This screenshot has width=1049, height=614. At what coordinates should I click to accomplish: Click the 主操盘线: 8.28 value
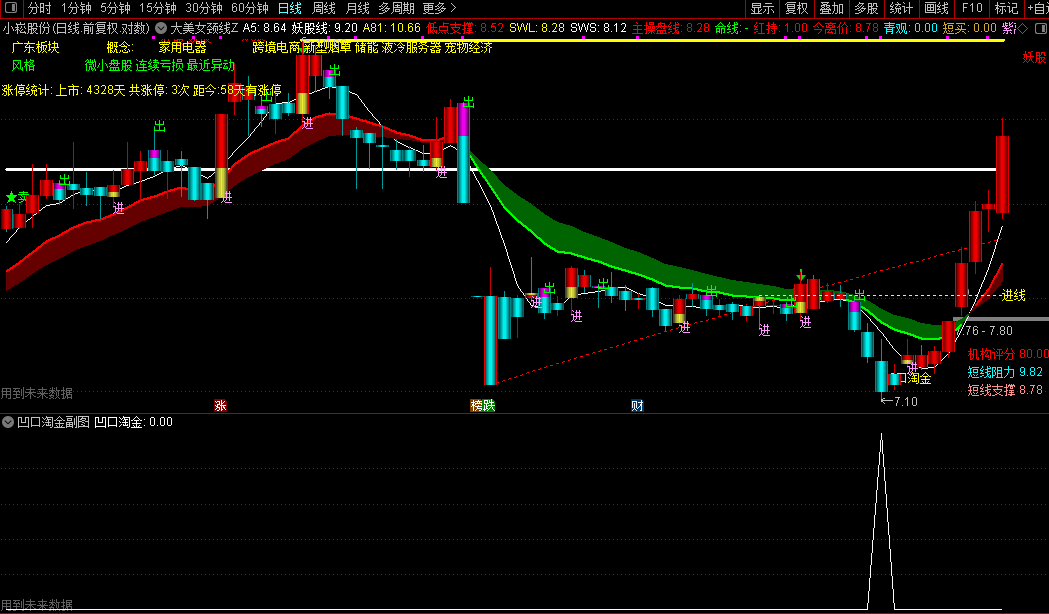tap(670, 28)
